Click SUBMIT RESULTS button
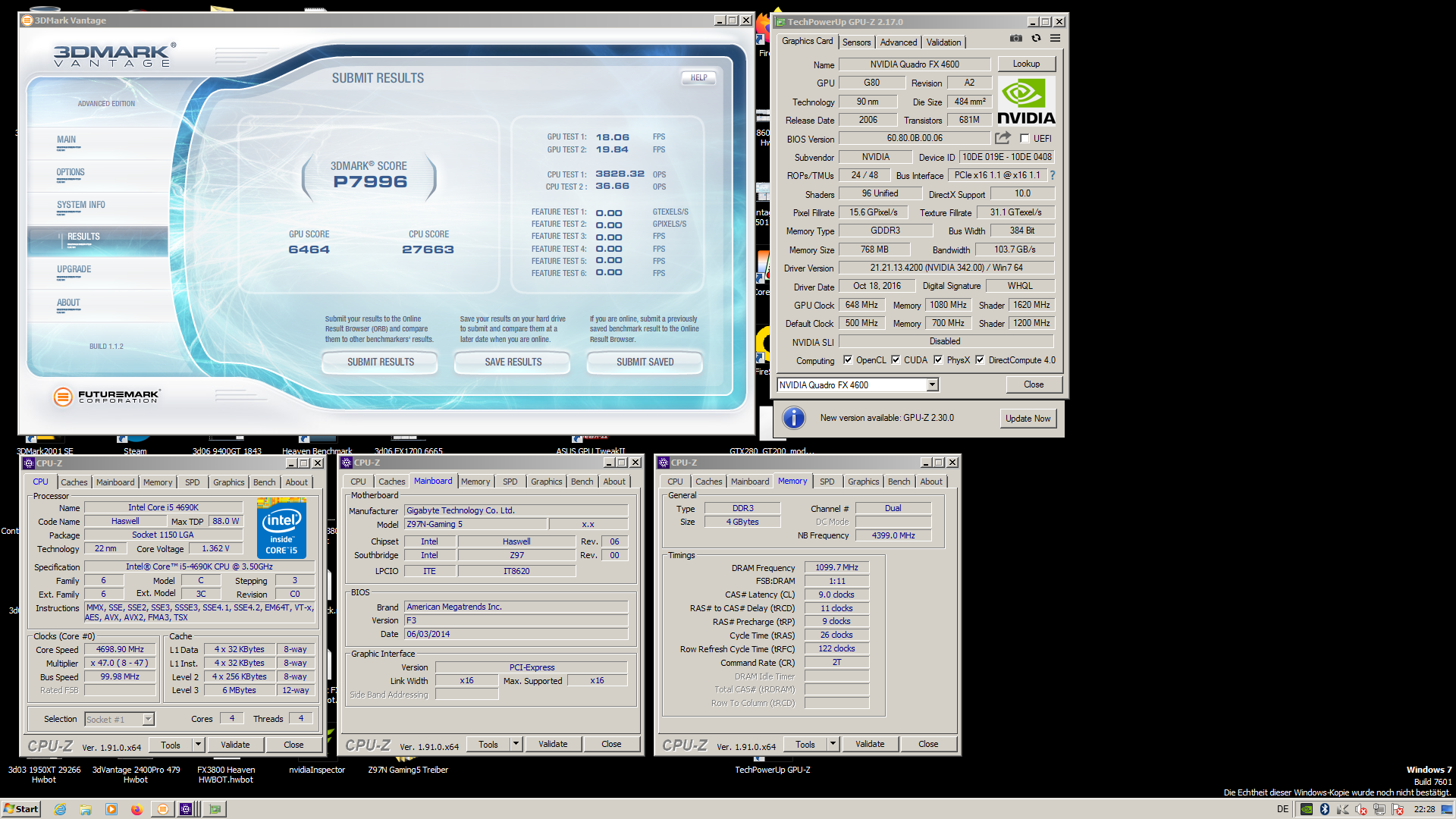This screenshot has width=1456, height=819. (381, 362)
